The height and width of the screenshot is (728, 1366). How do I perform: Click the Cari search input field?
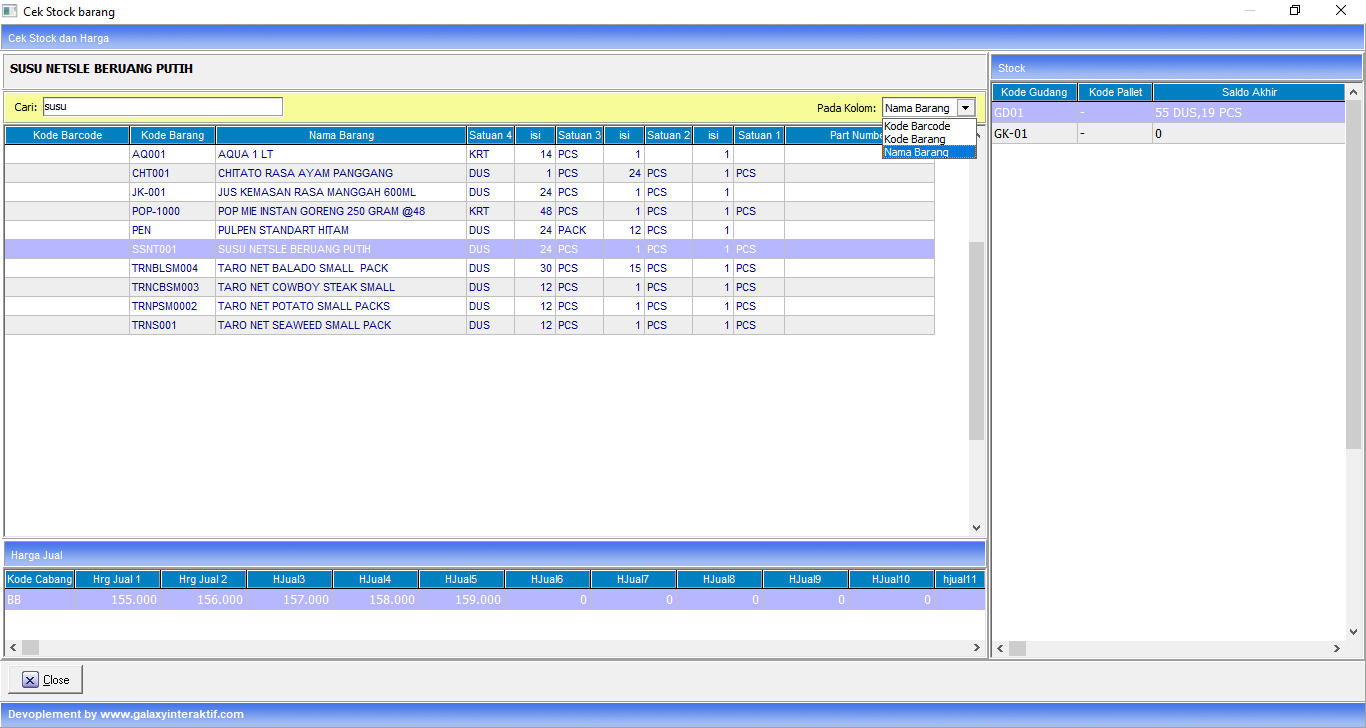[162, 107]
